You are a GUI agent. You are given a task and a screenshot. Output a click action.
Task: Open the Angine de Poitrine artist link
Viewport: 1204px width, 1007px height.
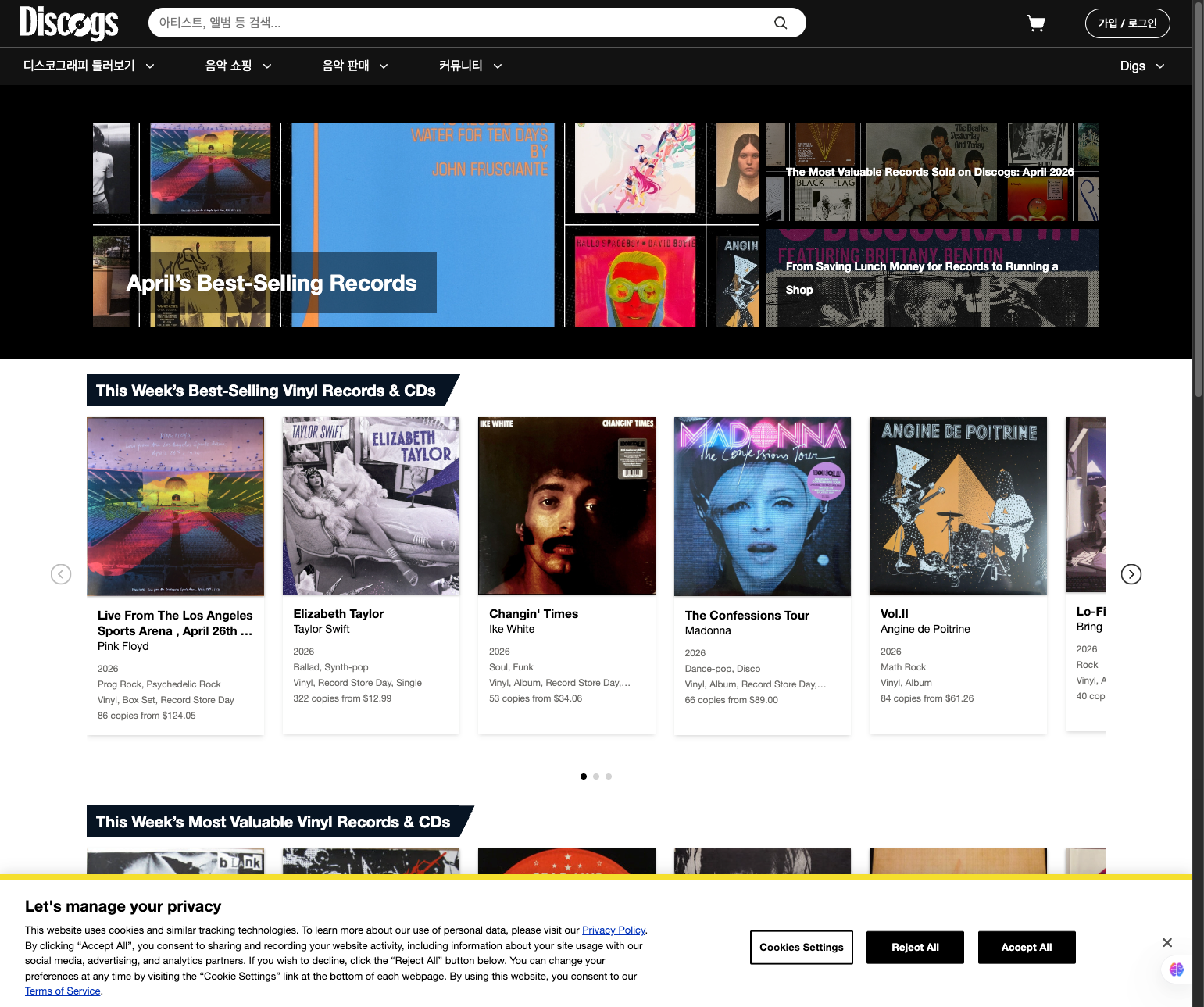925,629
